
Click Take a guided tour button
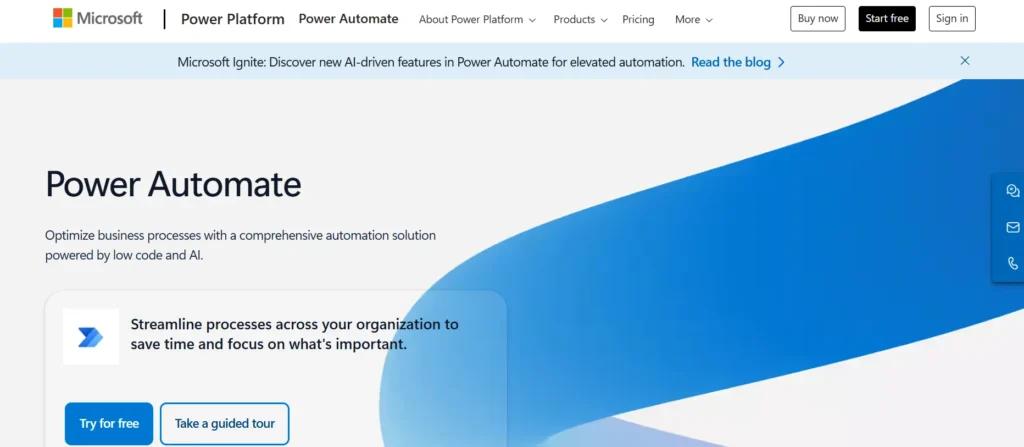[x=225, y=423]
